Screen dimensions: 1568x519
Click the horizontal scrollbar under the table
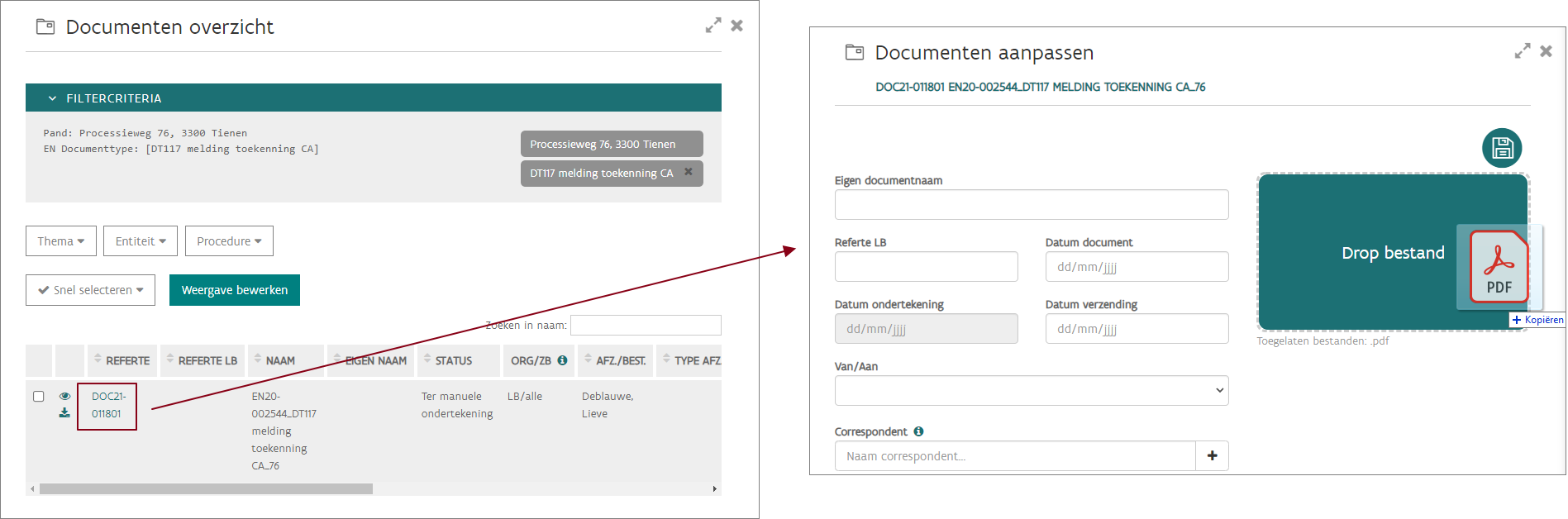[x=206, y=488]
